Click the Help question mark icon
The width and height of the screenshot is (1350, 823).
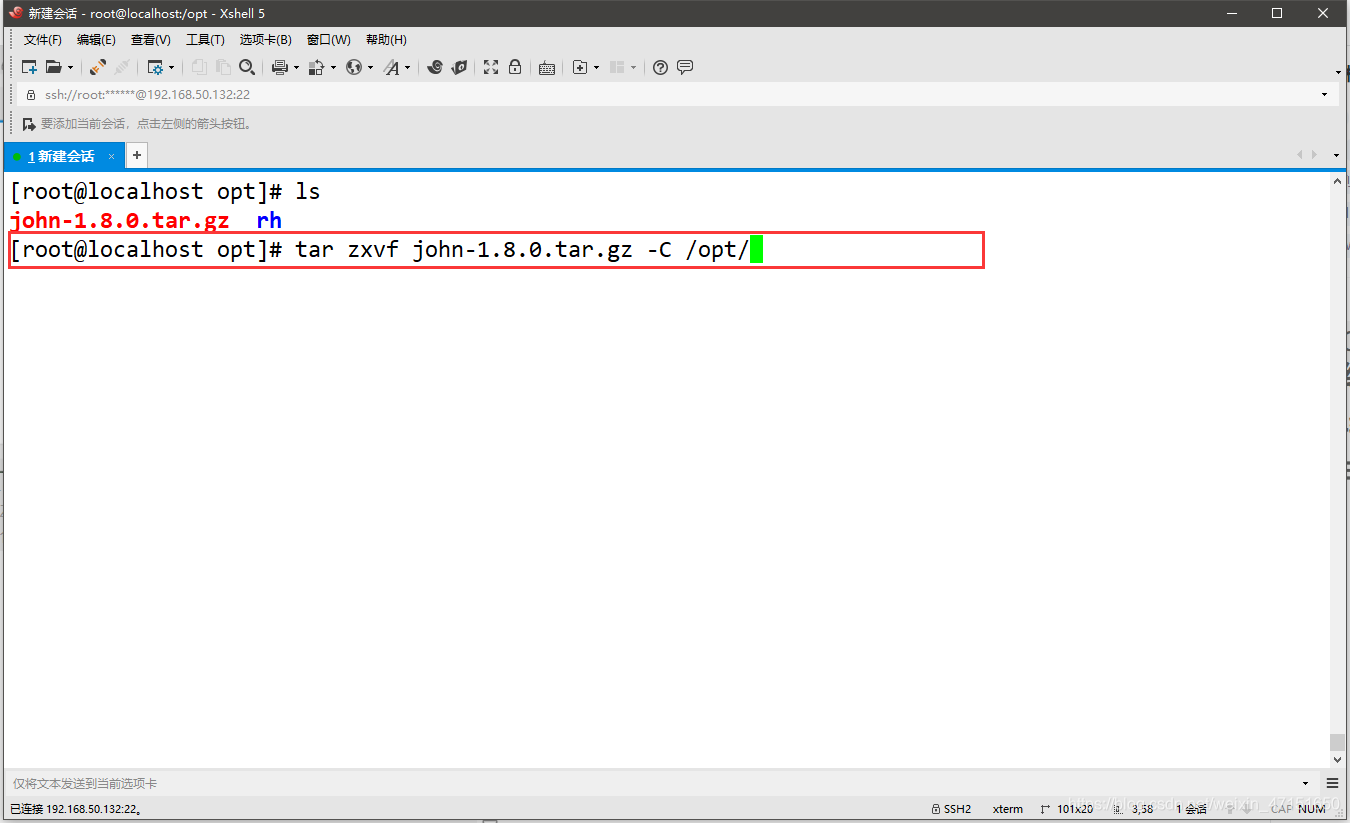click(x=660, y=67)
